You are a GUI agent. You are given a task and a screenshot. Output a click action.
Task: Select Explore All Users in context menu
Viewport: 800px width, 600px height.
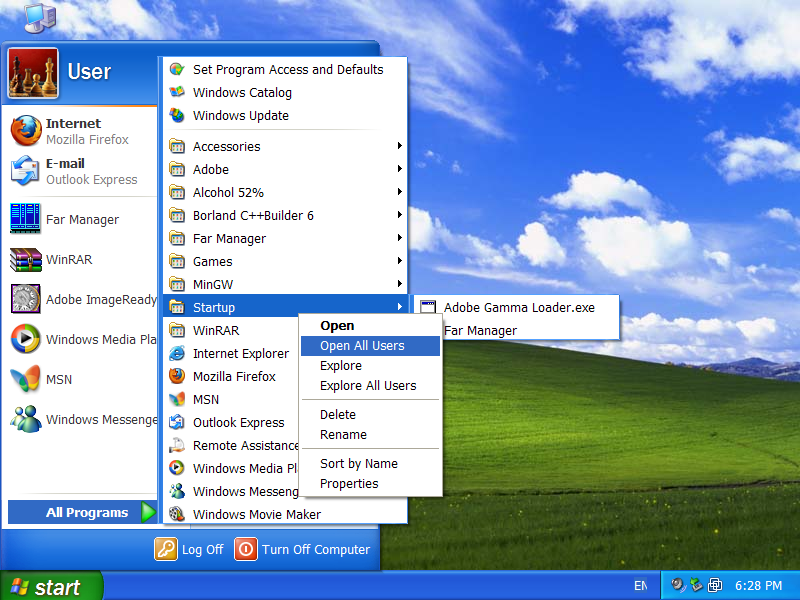click(370, 385)
